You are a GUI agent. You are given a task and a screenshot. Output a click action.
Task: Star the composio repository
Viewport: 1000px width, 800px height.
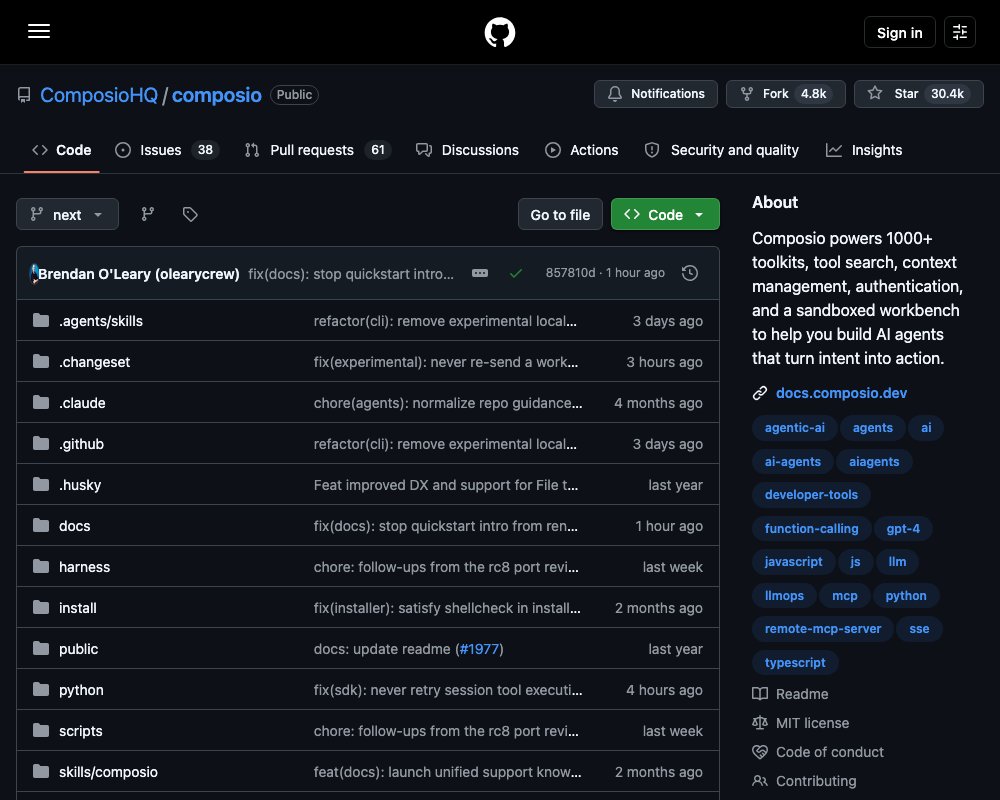tap(918, 94)
